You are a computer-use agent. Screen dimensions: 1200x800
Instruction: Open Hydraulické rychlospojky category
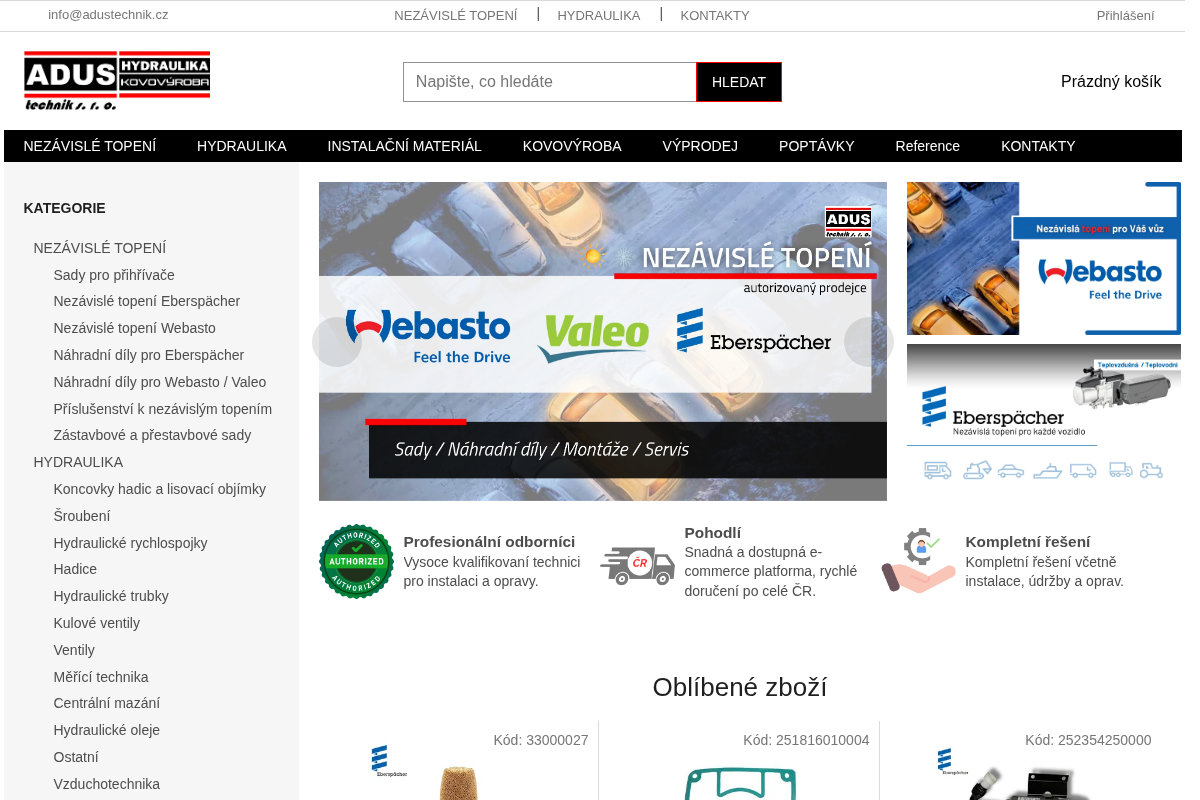131,543
